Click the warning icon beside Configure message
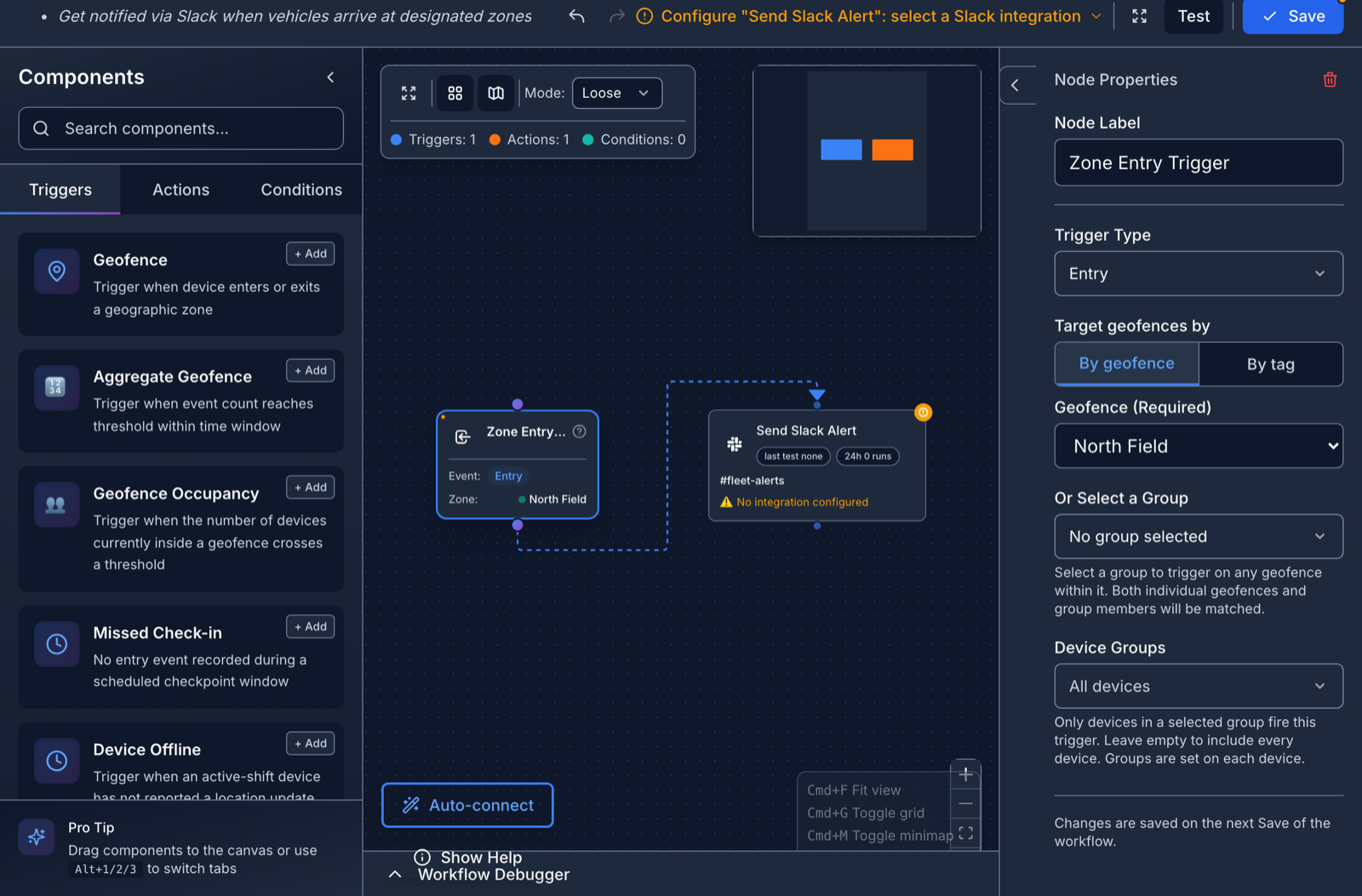 (x=644, y=16)
